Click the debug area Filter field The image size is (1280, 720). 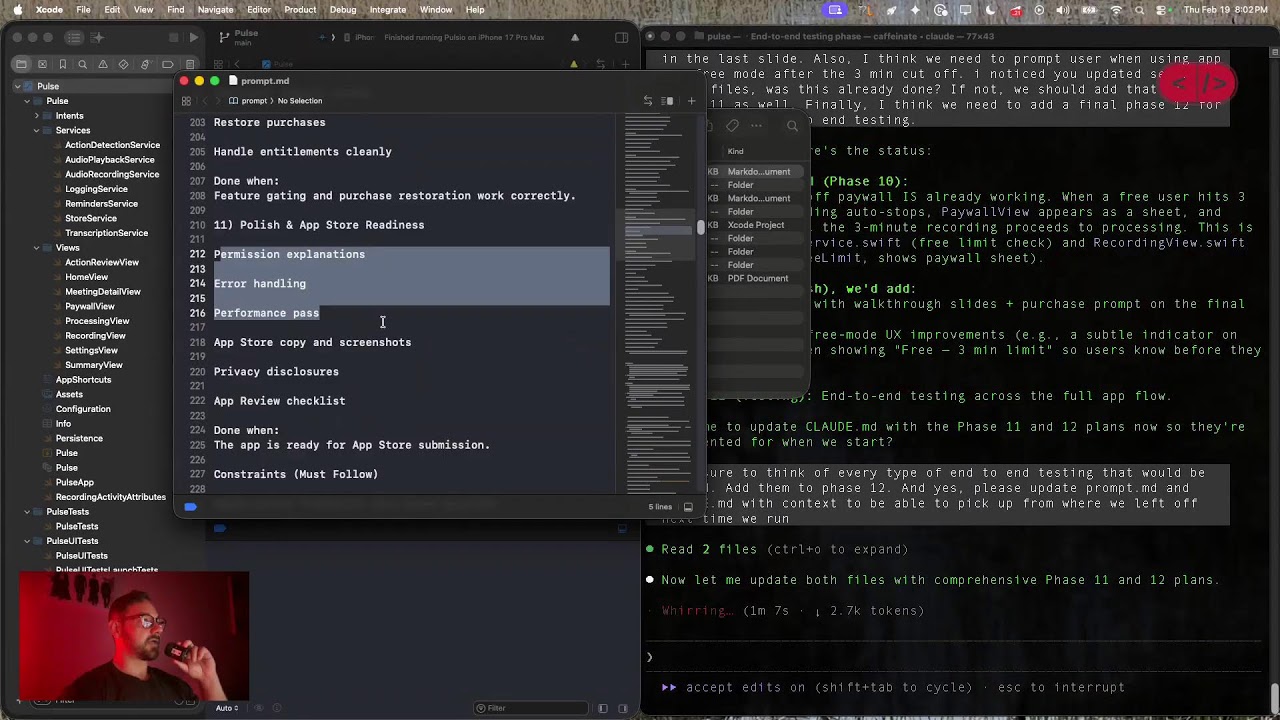(530, 708)
